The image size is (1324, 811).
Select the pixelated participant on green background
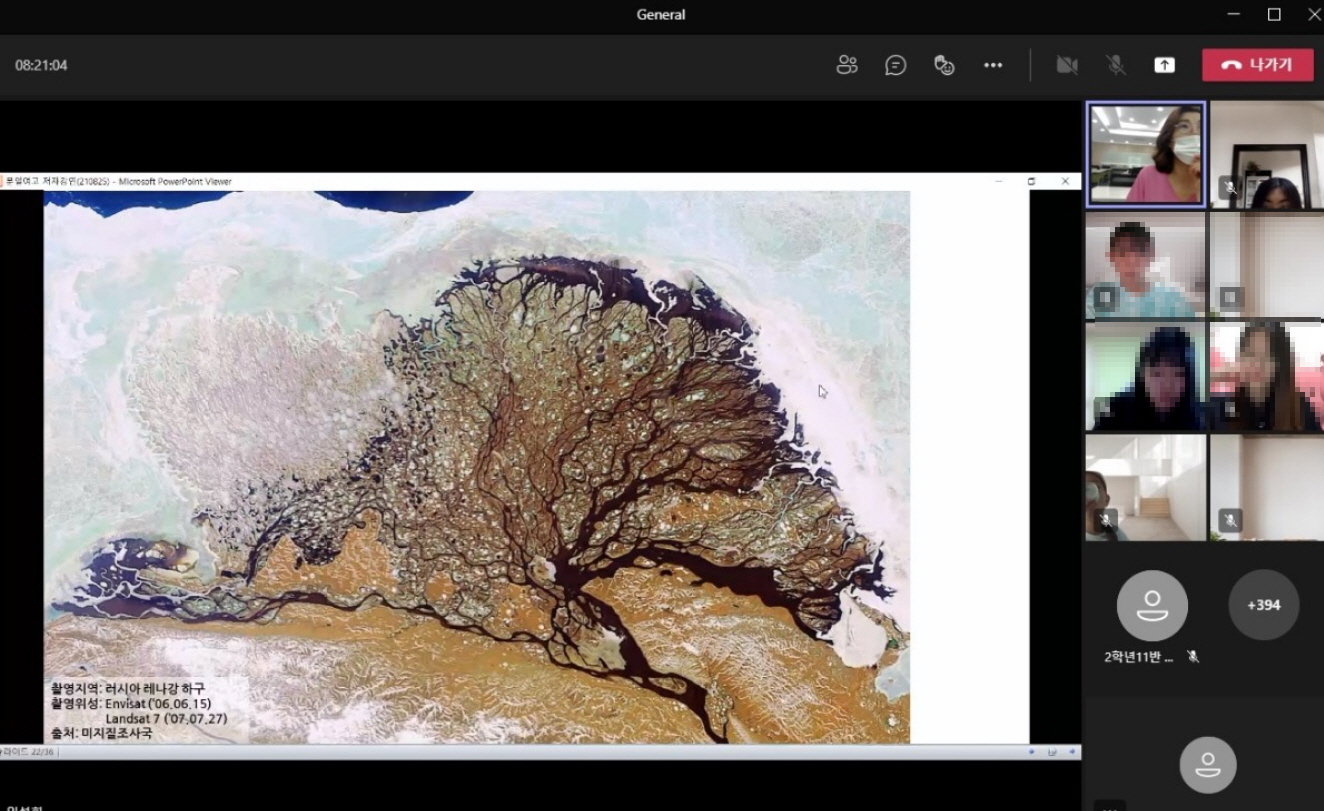tap(1146, 376)
